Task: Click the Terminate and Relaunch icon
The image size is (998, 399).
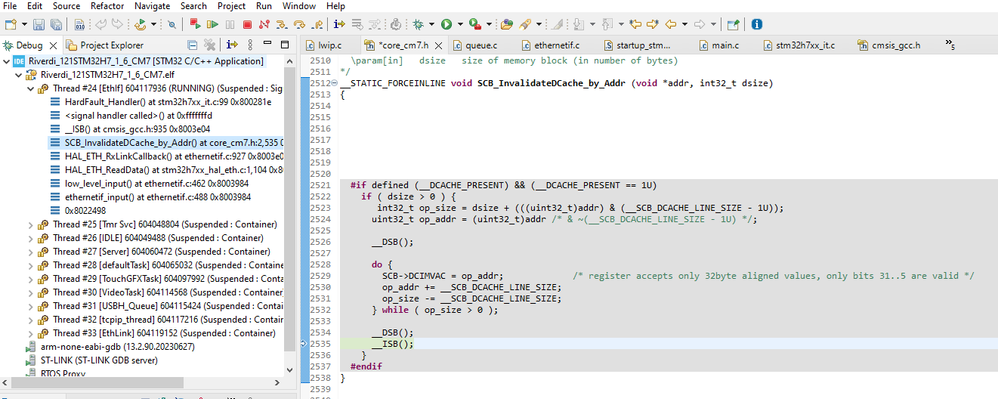Action: (x=195, y=24)
